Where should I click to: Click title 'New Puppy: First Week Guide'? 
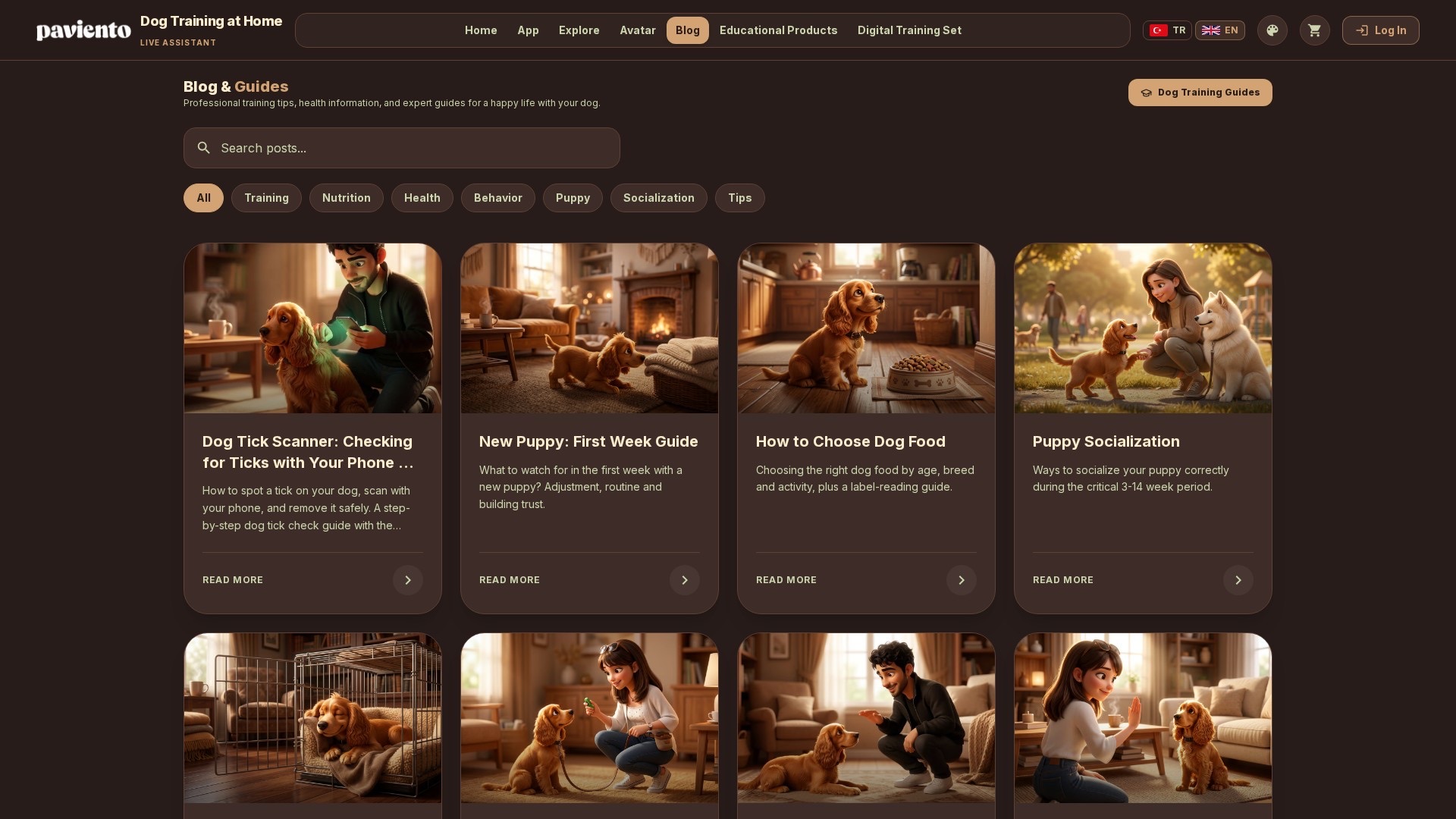(588, 441)
